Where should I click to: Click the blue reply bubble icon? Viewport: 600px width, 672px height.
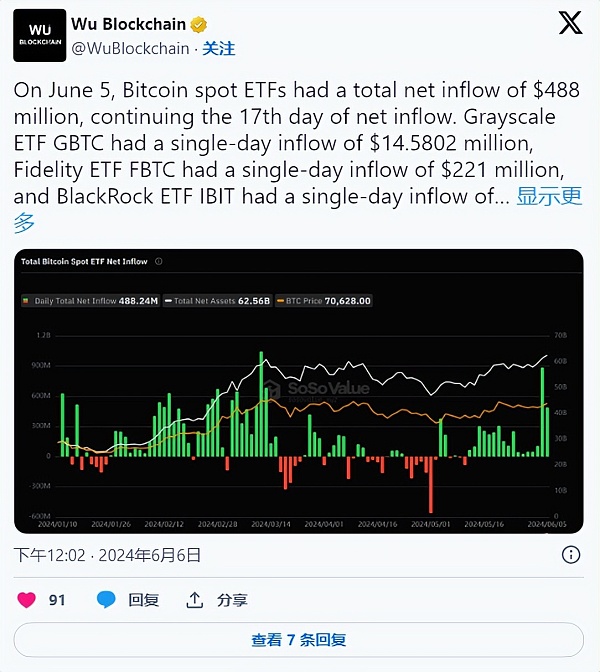coord(106,600)
